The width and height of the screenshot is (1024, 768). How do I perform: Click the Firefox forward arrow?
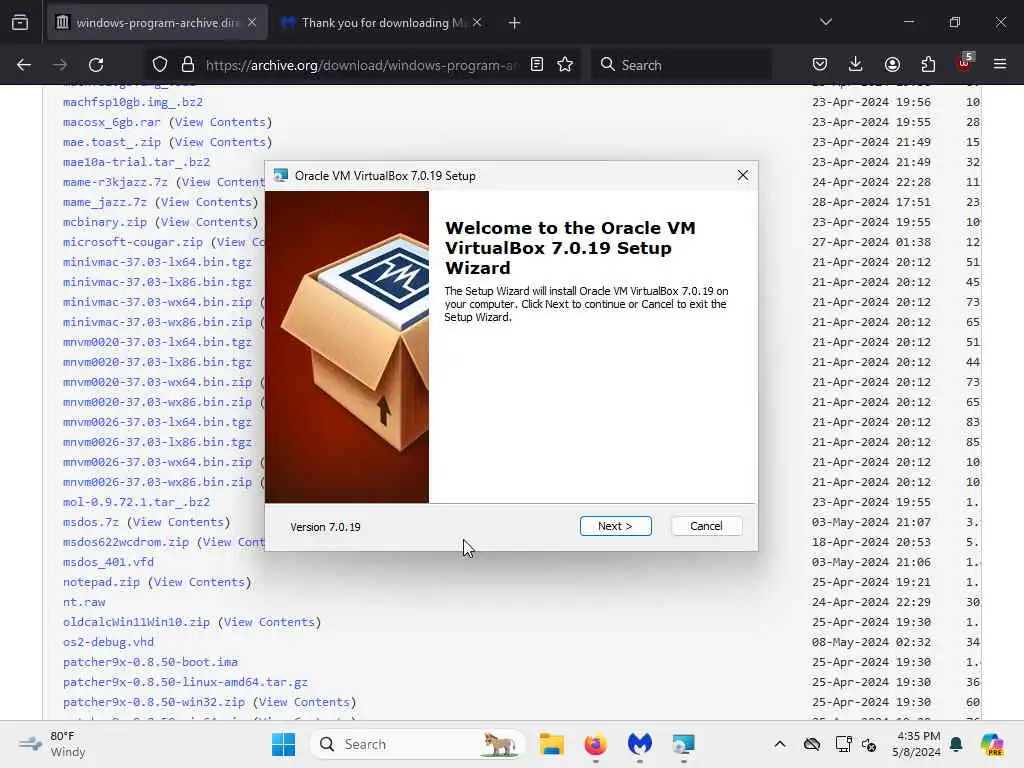[59, 65]
